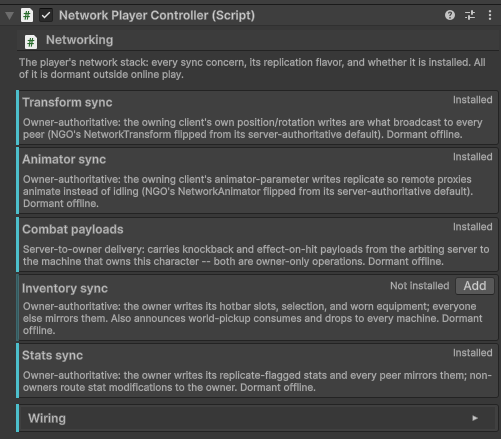Collapse the Network Player Controller foldout triangle

(x=9, y=15)
